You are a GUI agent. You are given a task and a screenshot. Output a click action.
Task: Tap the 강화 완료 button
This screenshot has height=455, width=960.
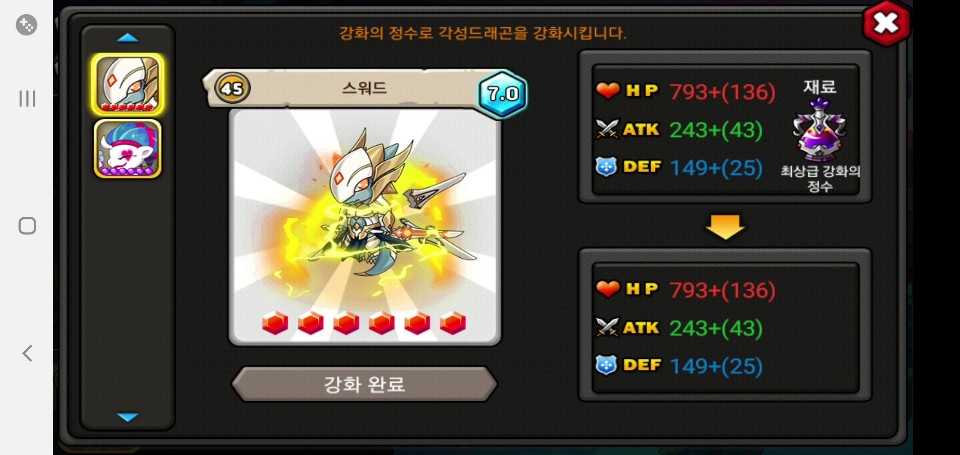click(364, 385)
